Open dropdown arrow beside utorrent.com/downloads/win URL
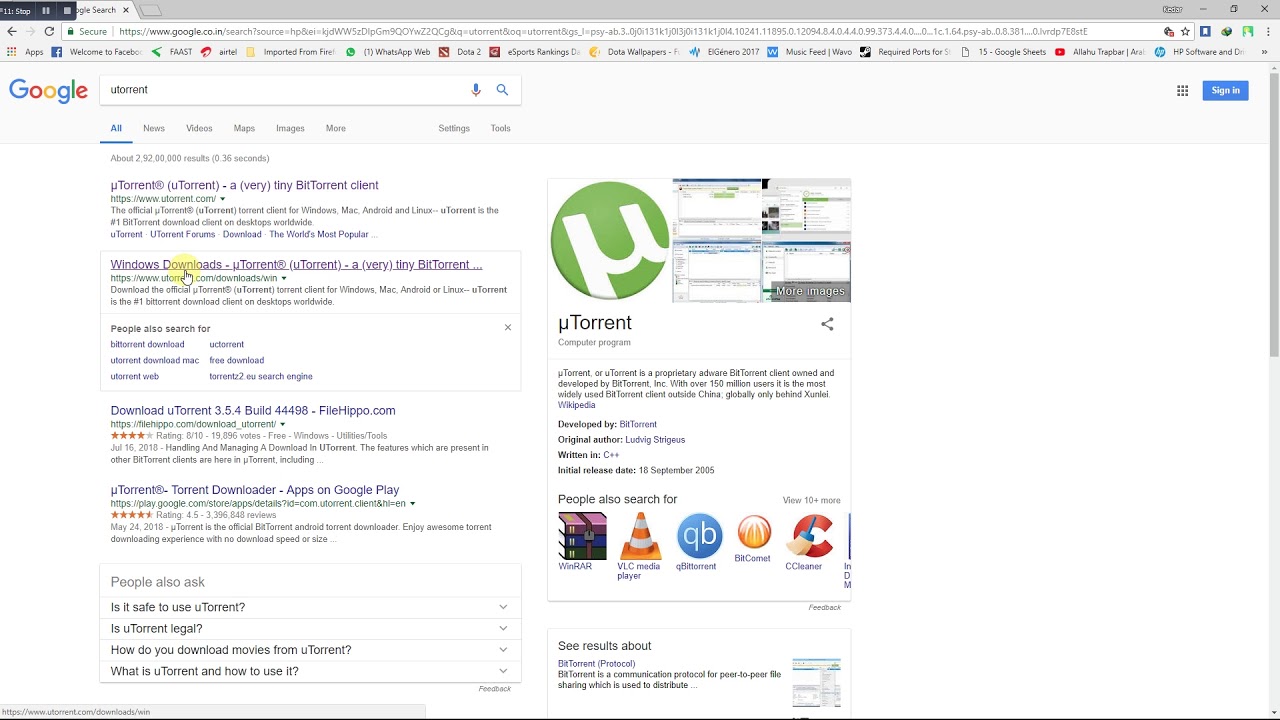Screen dimensions: 1280x720 click(284, 278)
